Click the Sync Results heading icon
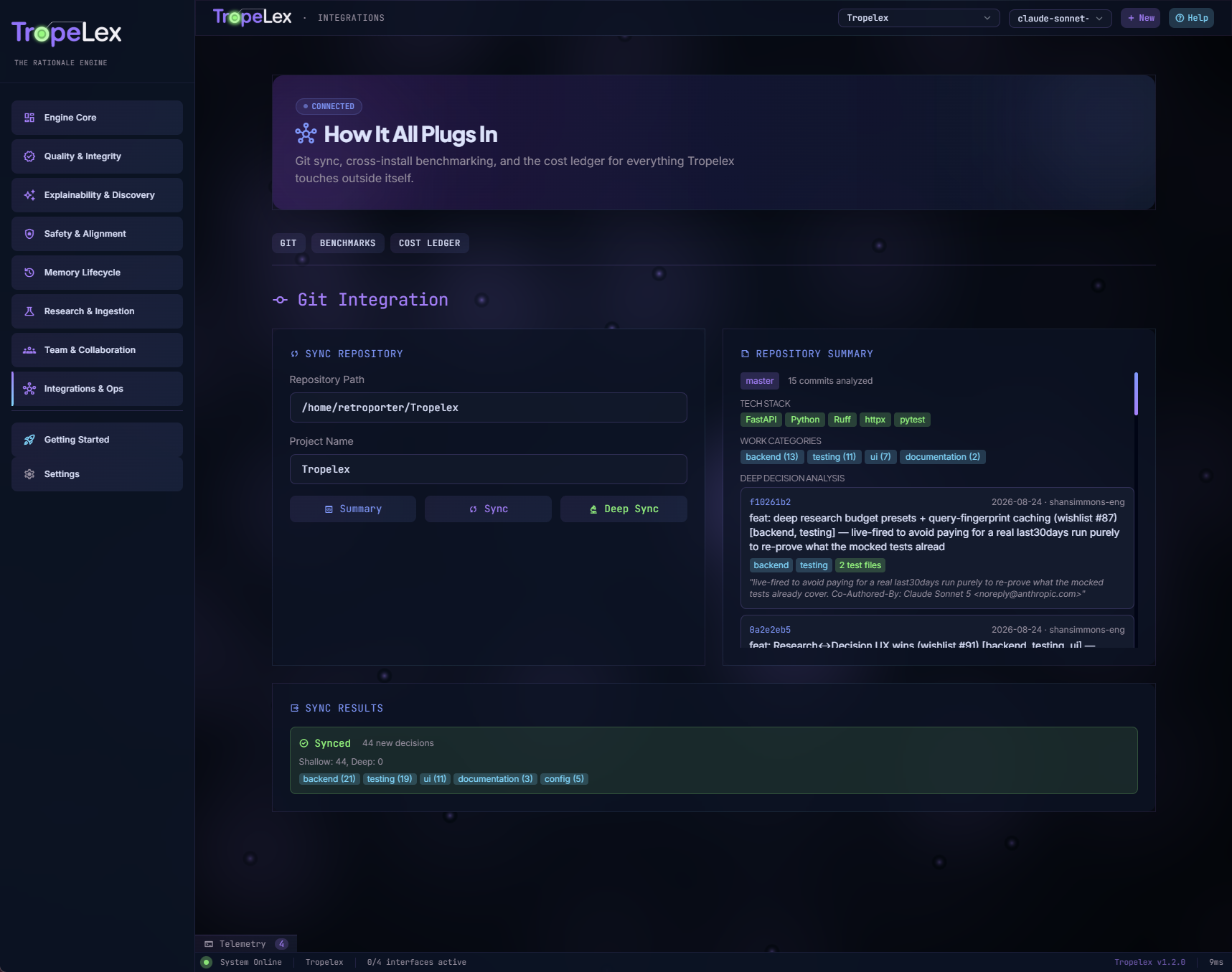The height and width of the screenshot is (972, 1232). pos(294,708)
